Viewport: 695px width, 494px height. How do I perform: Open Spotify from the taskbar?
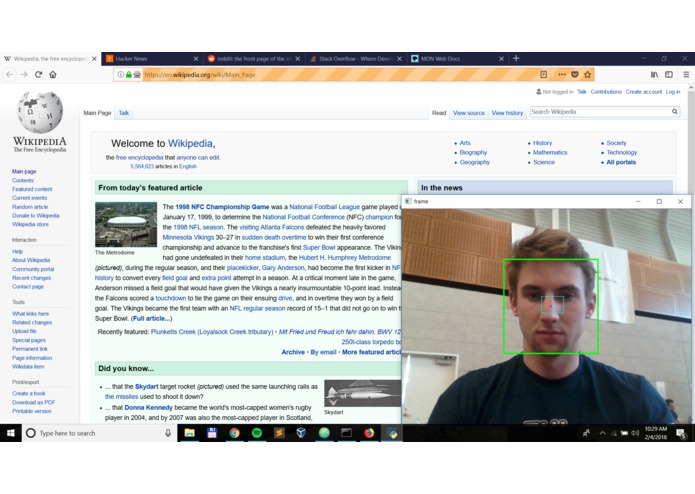coord(257,433)
